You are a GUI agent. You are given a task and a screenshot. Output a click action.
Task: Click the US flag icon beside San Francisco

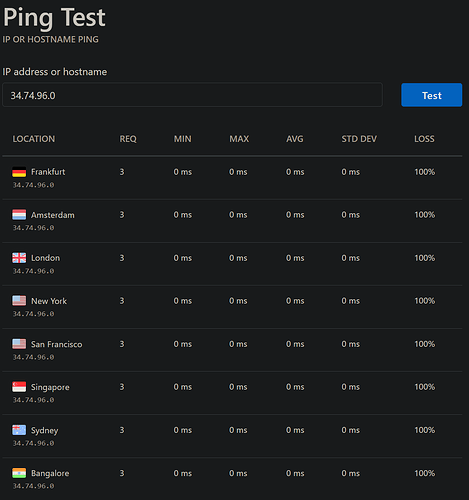coord(19,344)
